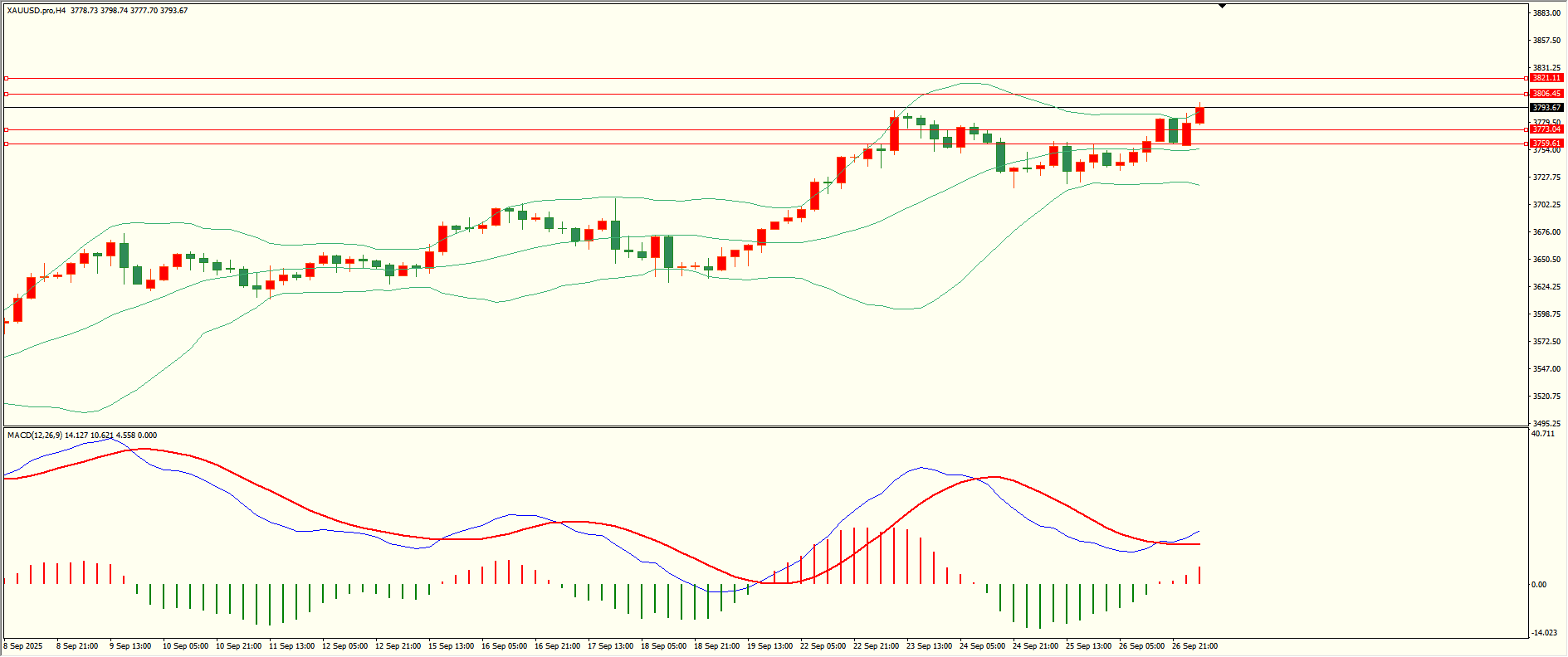Click the 11 Sep 13:00 time label
The height and width of the screenshot is (657, 1568).
292,646
